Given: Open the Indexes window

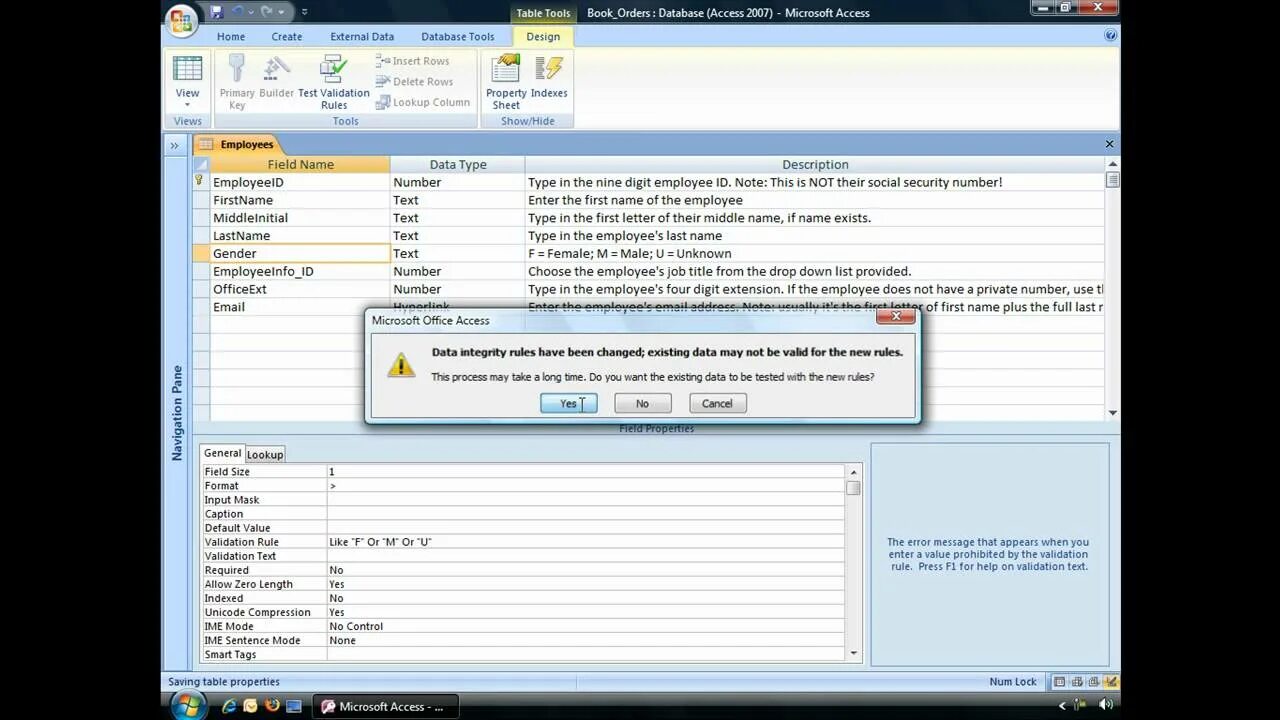Looking at the screenshot, I should (x=549, y=78).
